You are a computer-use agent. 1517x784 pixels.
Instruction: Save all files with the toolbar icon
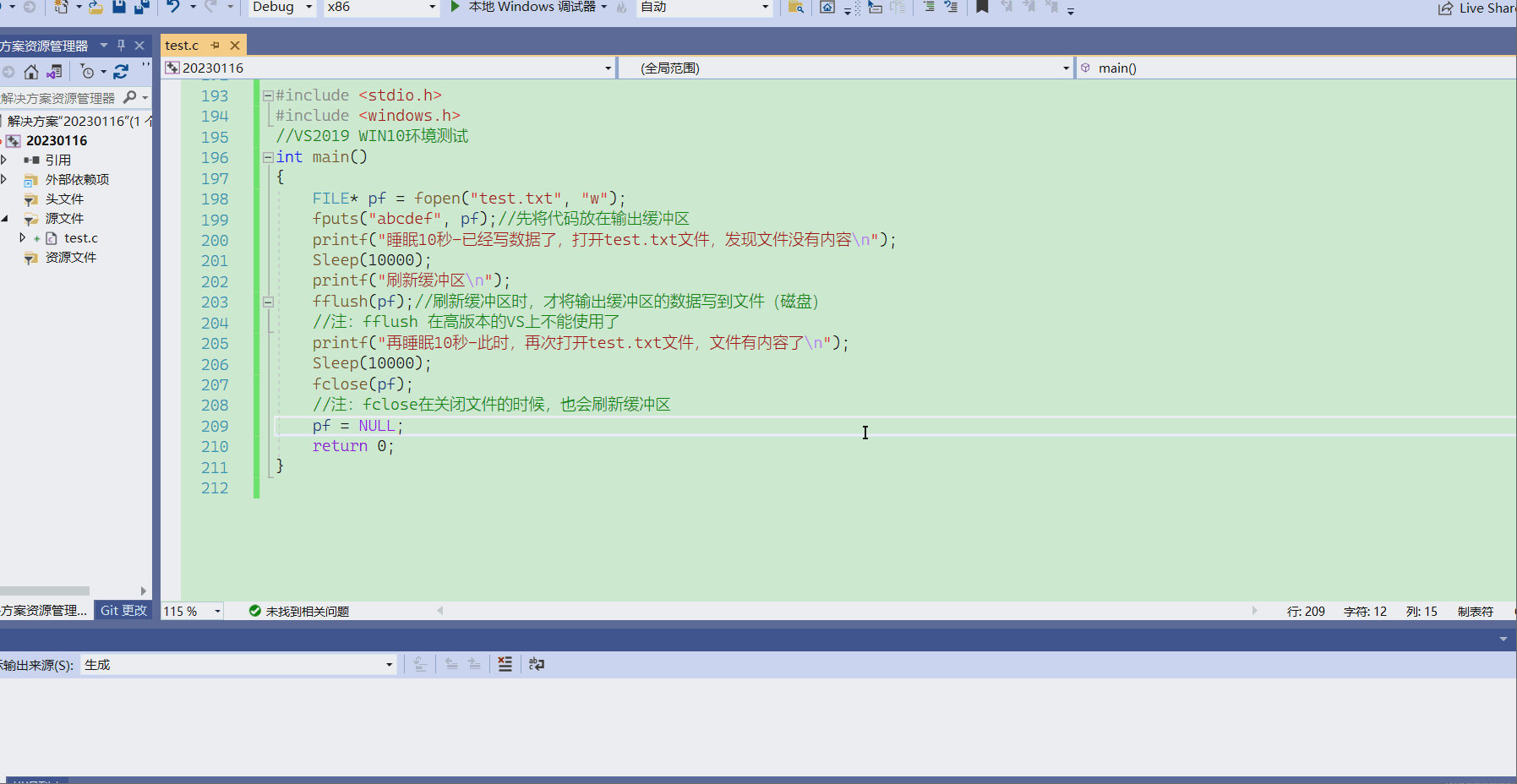point(141,7)
